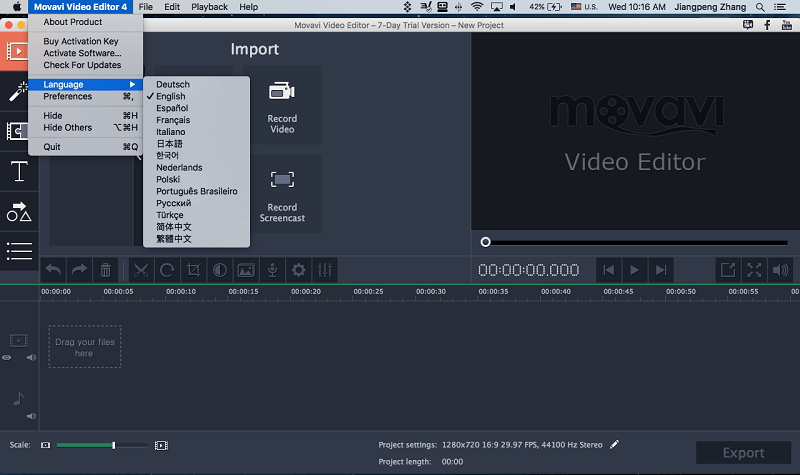
Task: Open the Import media sidebar tab
Action: click(15, 51)
